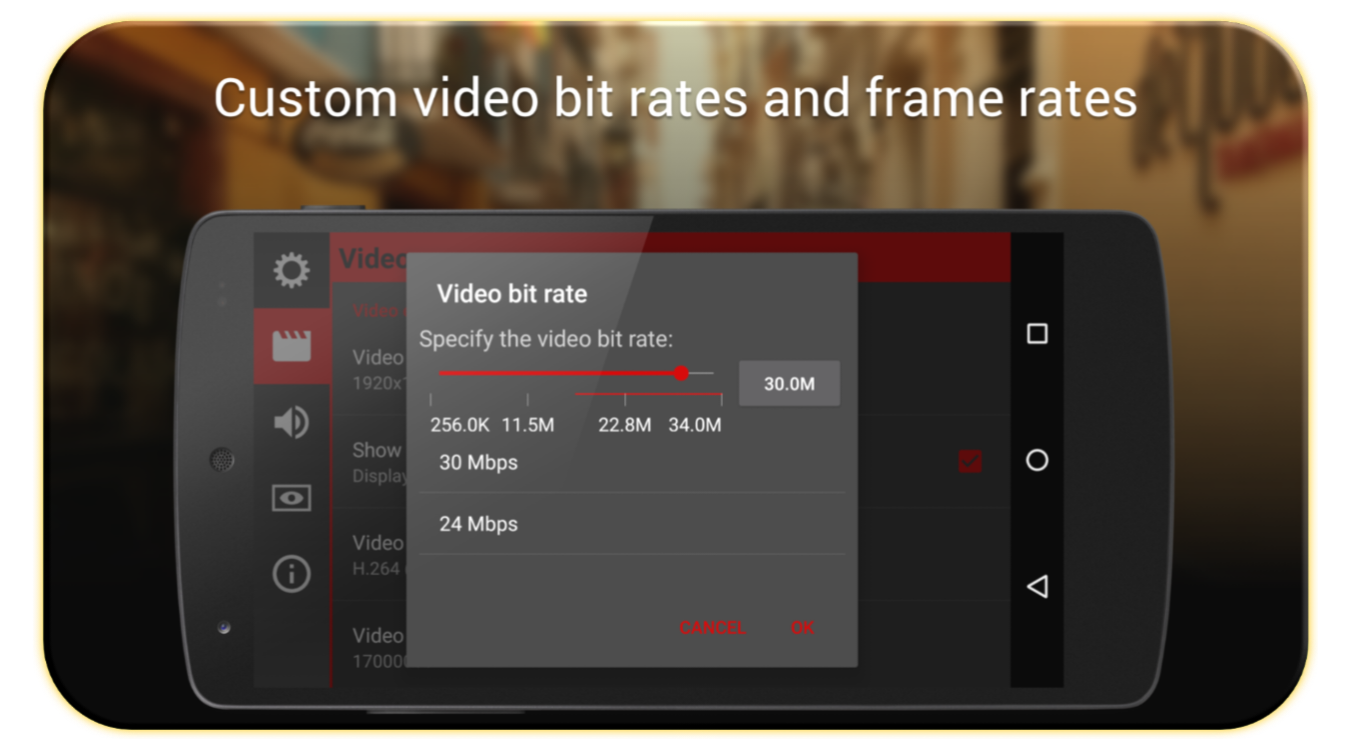Click the Video bit rate dialog title
The width and height of the screenshot is (1350, 750).
click(512, 294)
